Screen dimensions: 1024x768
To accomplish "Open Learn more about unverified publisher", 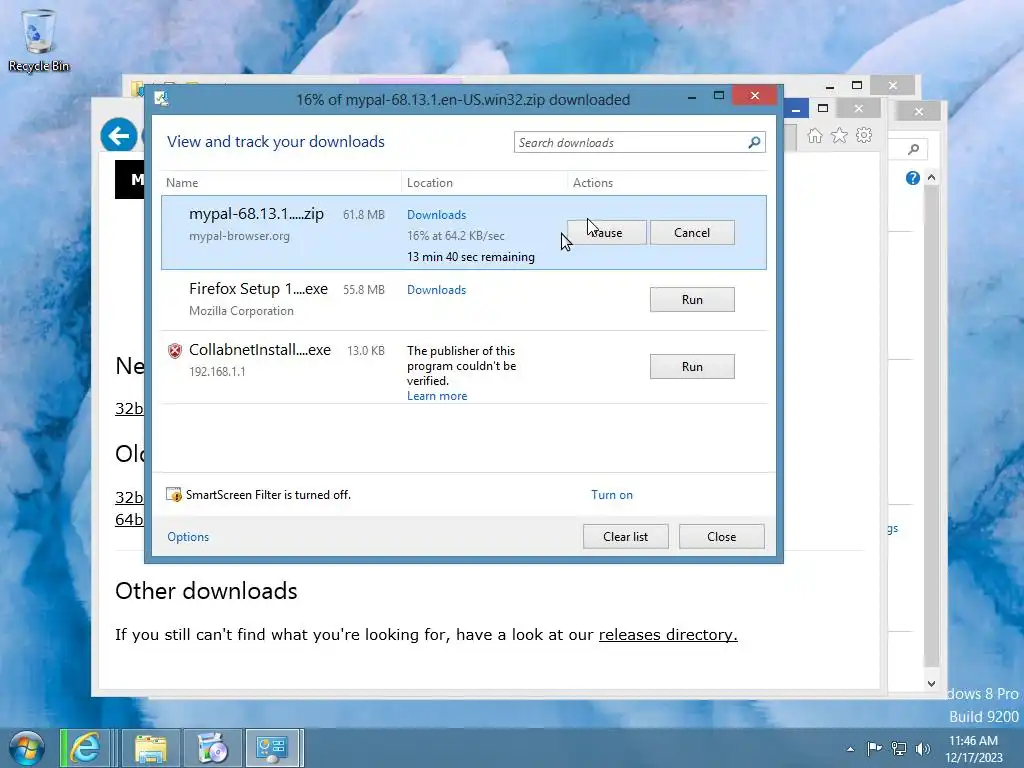I will pyautogui.click(x=437, y=396).
